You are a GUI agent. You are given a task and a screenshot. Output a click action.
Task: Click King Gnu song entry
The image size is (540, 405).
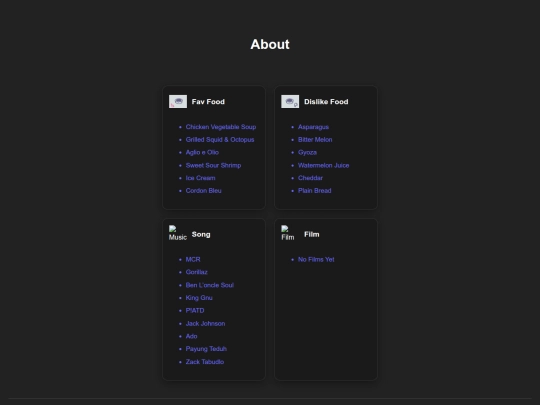click(199, 298)
